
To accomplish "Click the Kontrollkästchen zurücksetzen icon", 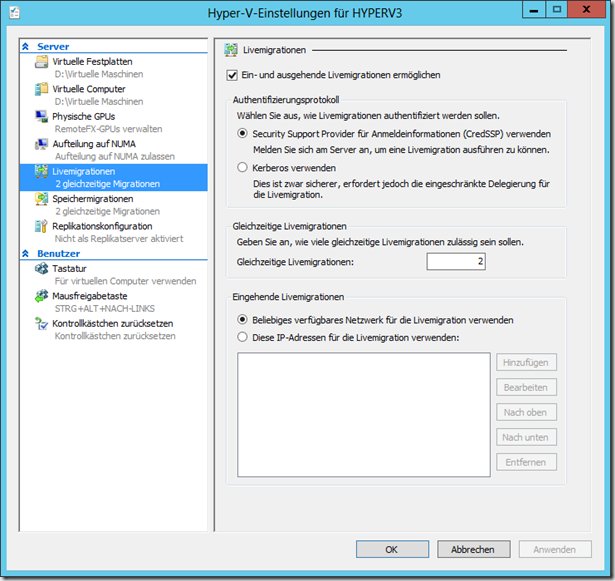I will pos(42,324).
